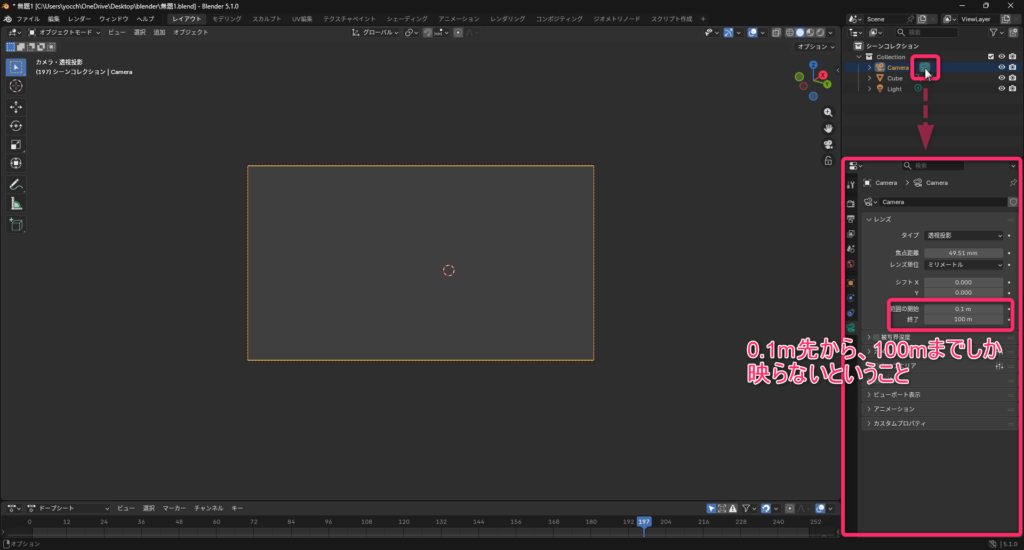Expand the ビューポート表示 panel
Viewport: 1024px width, 550px height.
click(894, 395)
